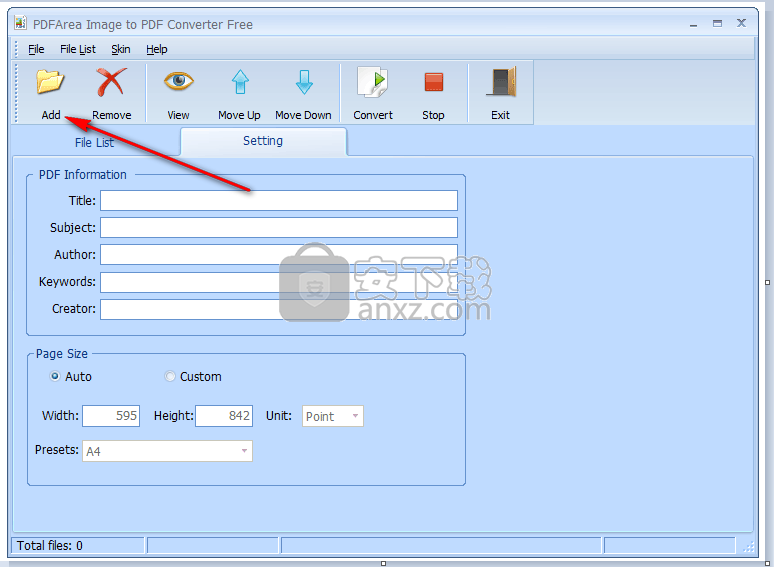Screen dimensions: 774x567
Task: Open View with the eye icon
Action: (x=179, y=81)
